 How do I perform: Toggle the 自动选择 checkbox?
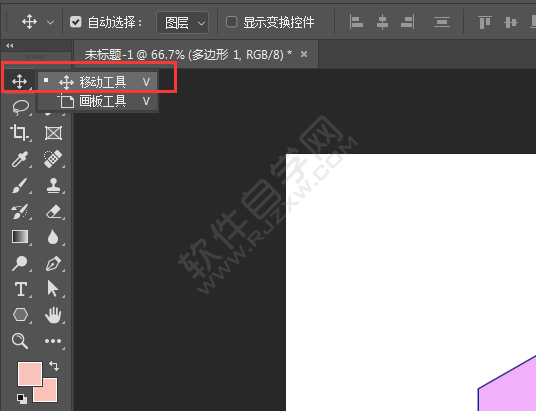(75, 23)
